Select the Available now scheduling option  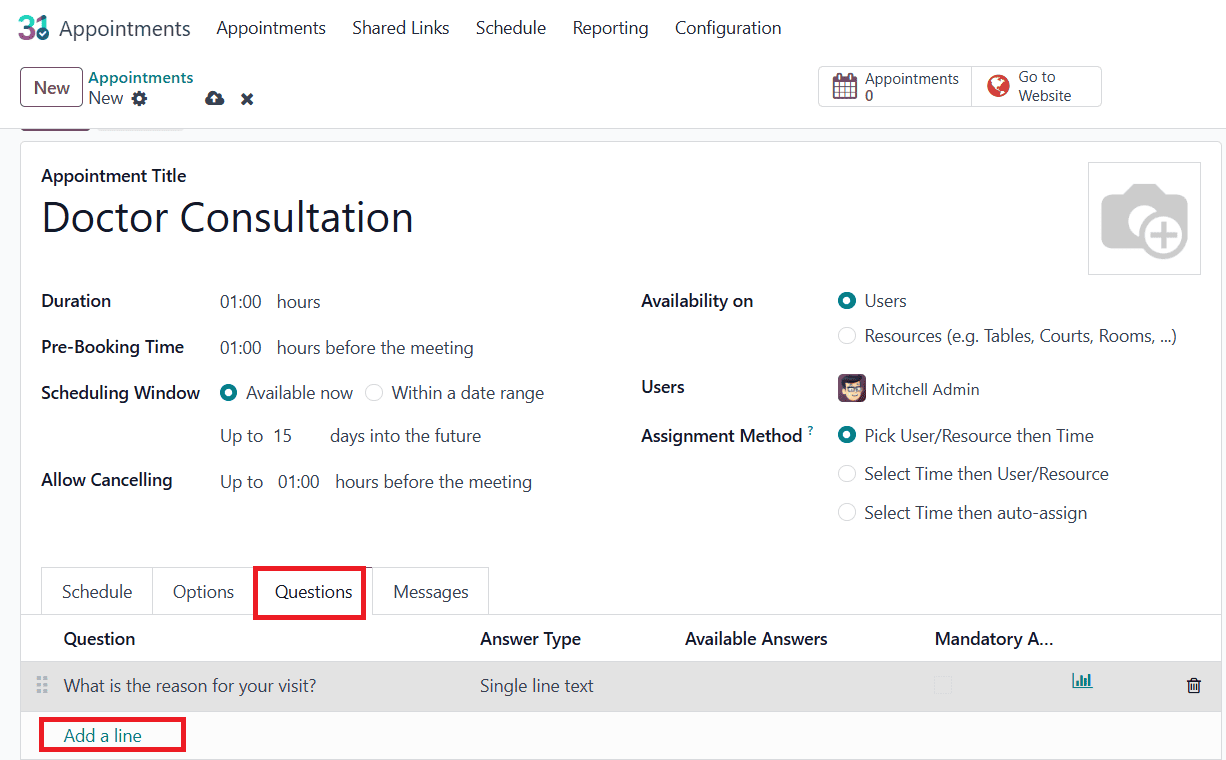click(x=228, y=393)
